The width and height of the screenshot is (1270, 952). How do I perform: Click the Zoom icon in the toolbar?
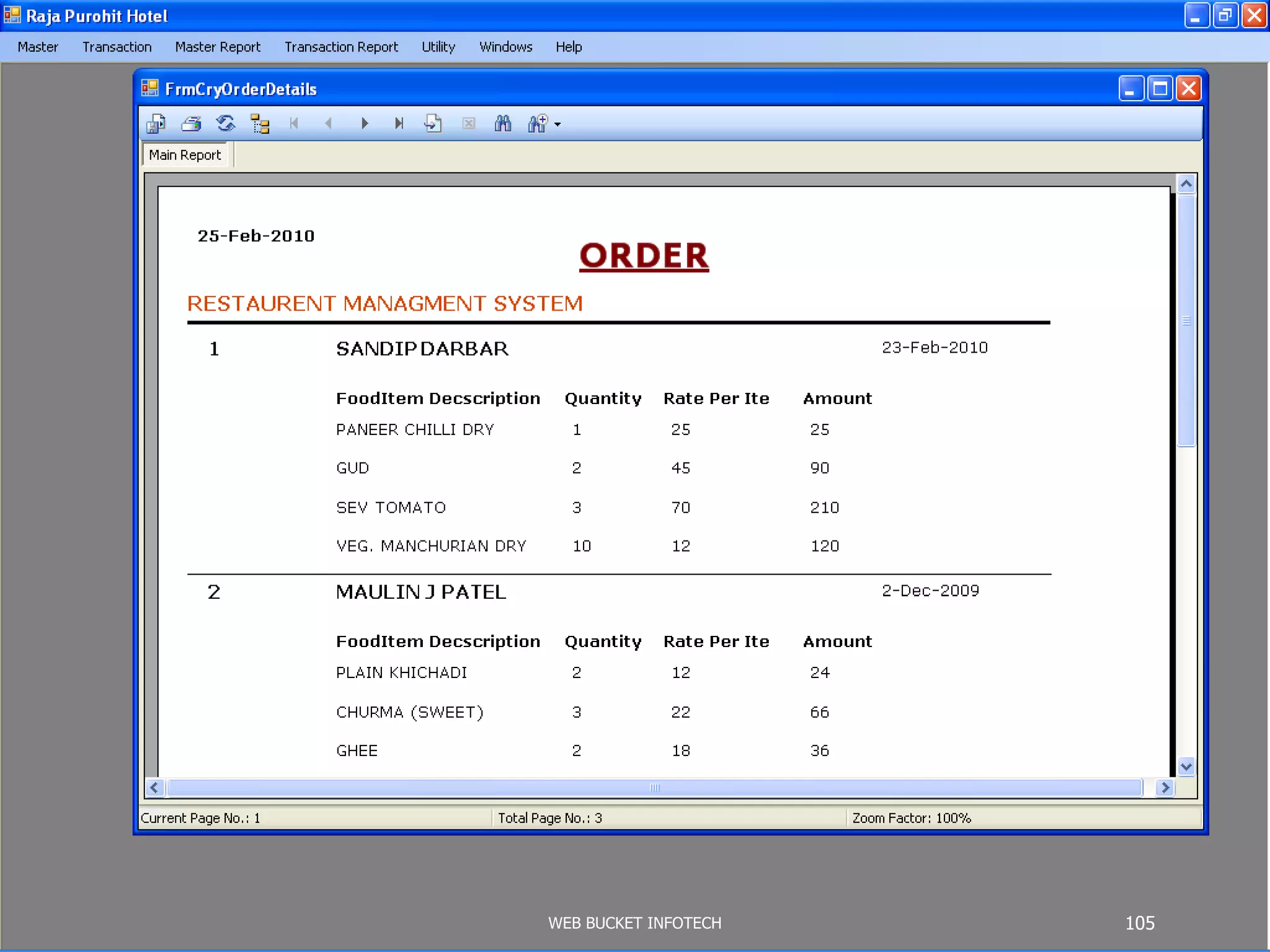coord(538,123)
